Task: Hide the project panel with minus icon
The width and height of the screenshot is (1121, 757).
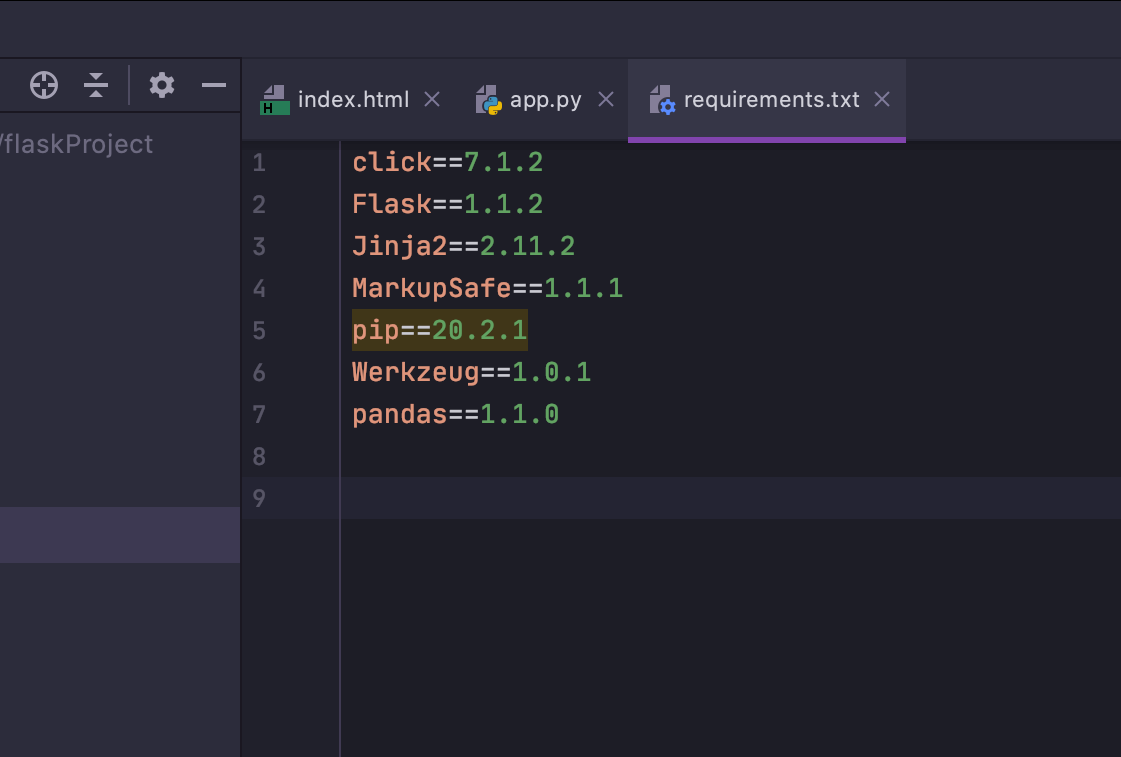Action: (214, 85)
